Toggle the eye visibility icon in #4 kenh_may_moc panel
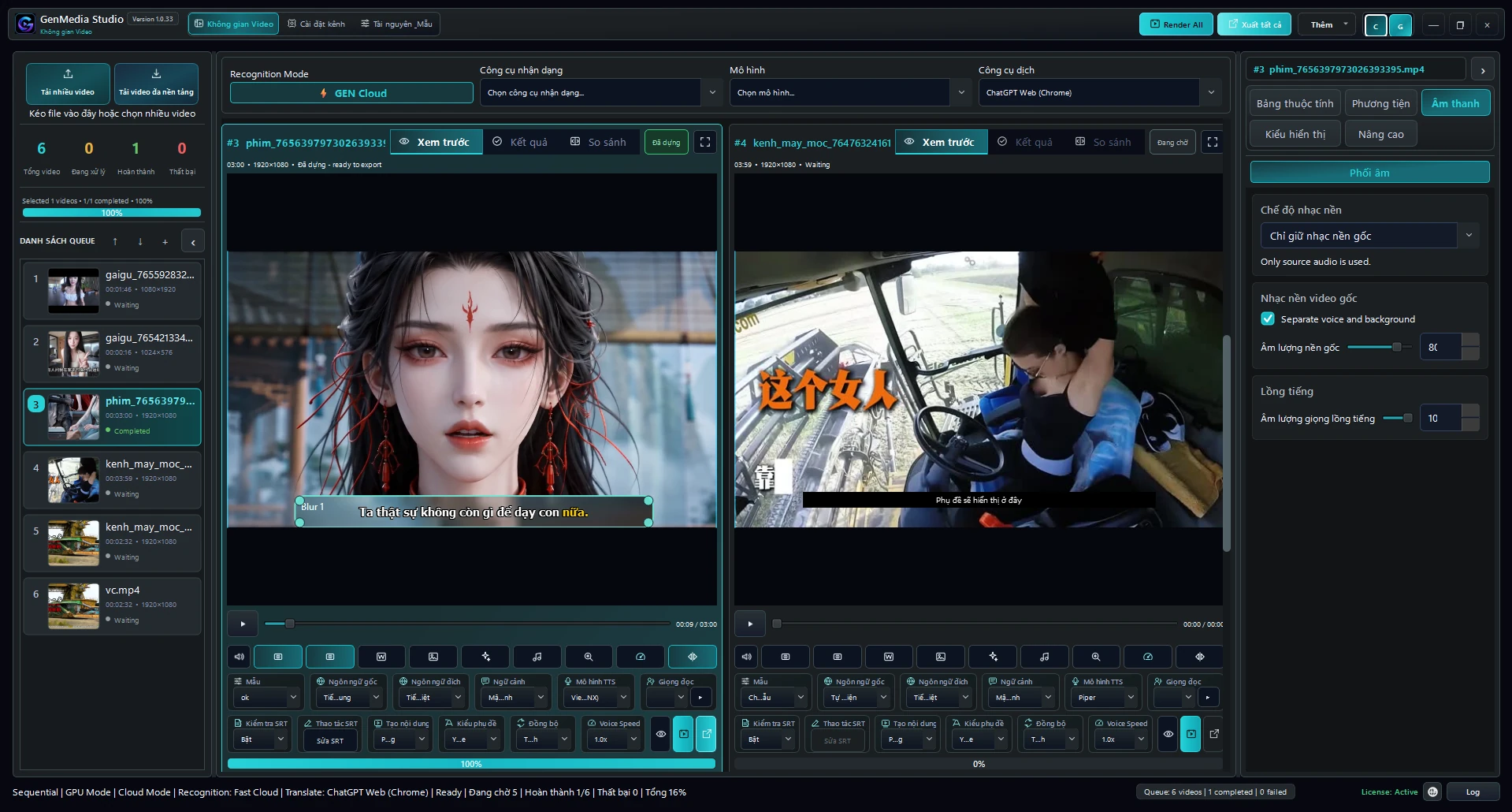 click(x=1168, y=734)
